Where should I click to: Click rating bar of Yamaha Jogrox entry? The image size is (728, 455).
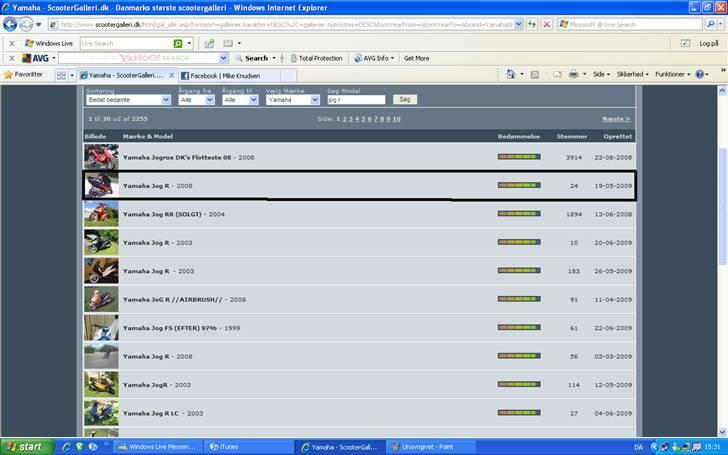[519, 157]
